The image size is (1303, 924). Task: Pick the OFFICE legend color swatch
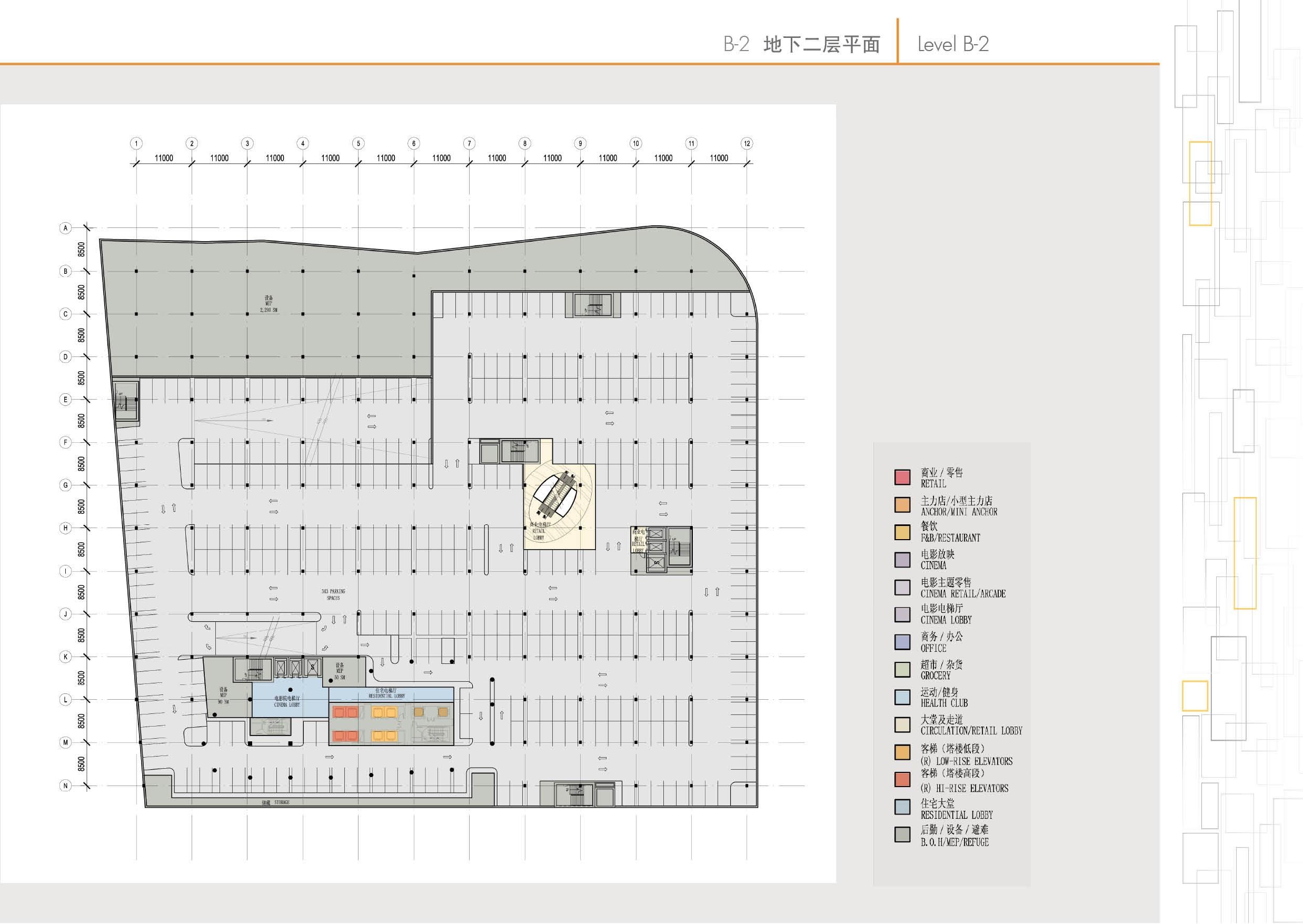[x=902, y=642]
